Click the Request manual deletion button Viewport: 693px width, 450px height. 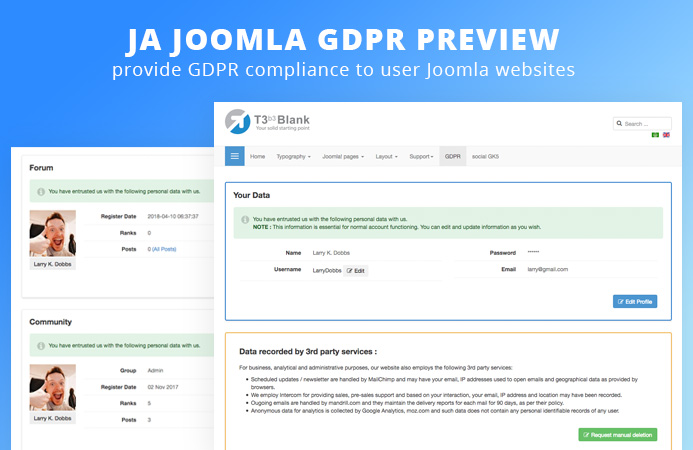[x=617, y=435]
